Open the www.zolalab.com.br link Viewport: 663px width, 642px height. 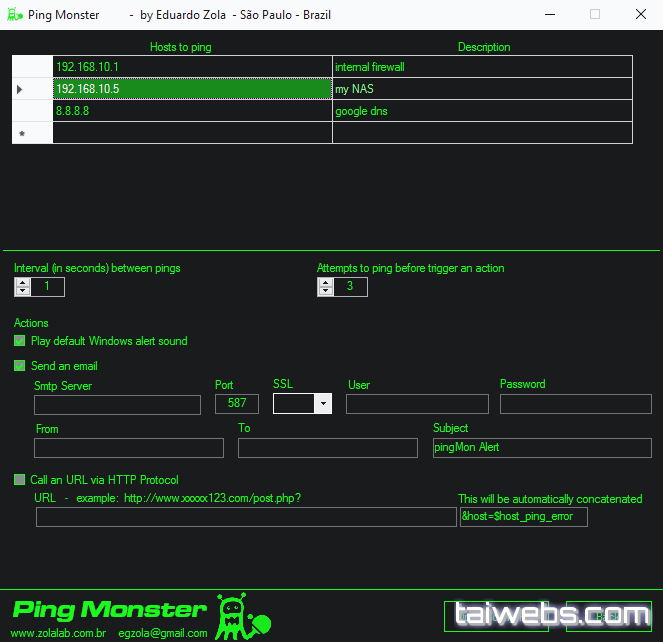click(x=58, y=633)
